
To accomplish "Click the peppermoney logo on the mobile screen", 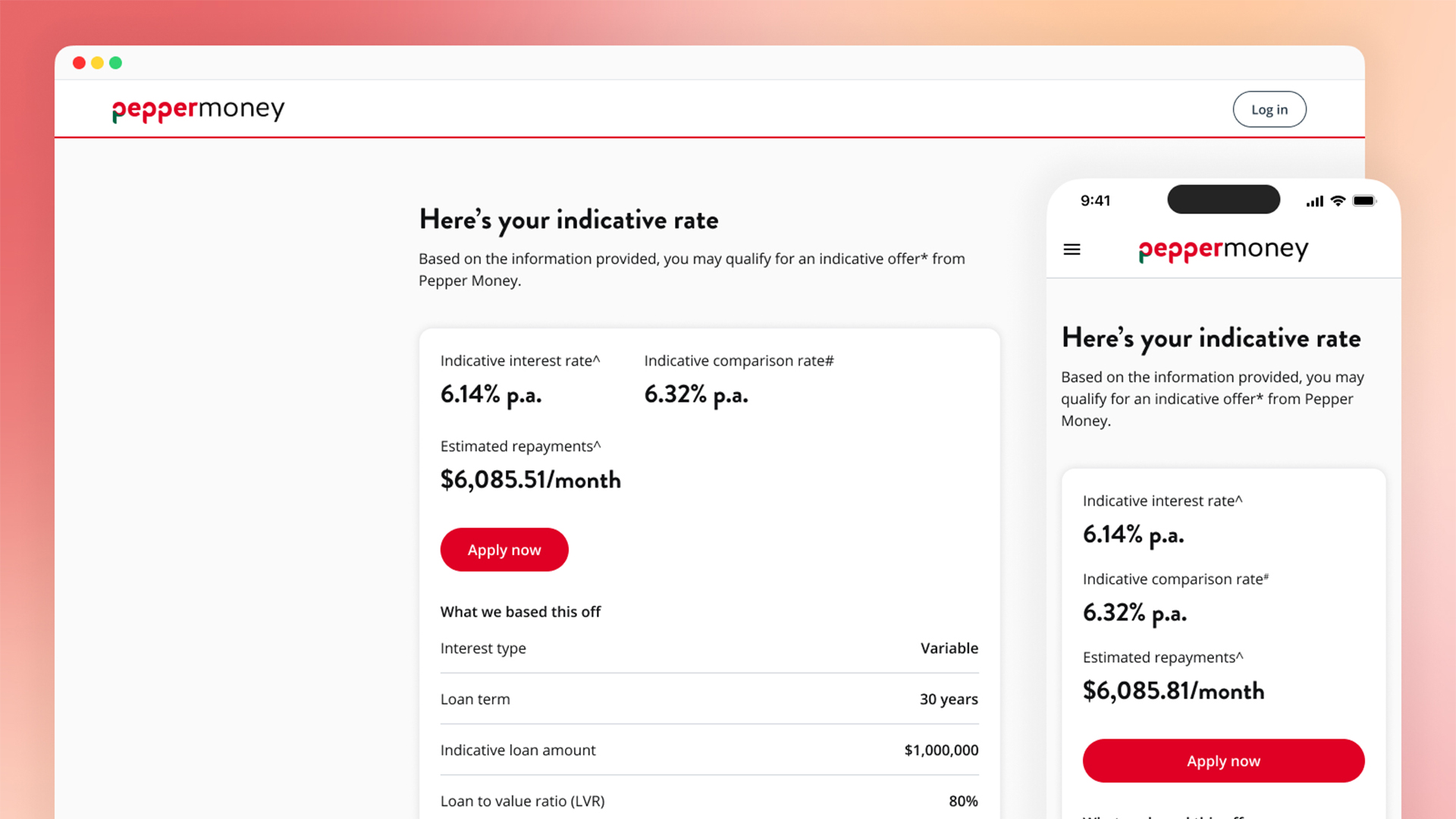I will coord(1222,249).
